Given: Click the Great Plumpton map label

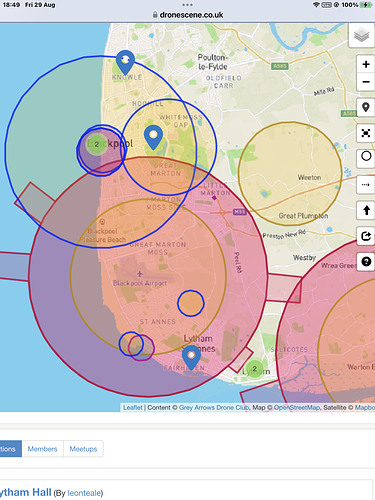Looking at the screenshot, I should pyautogui.click(x=303, y=216).
